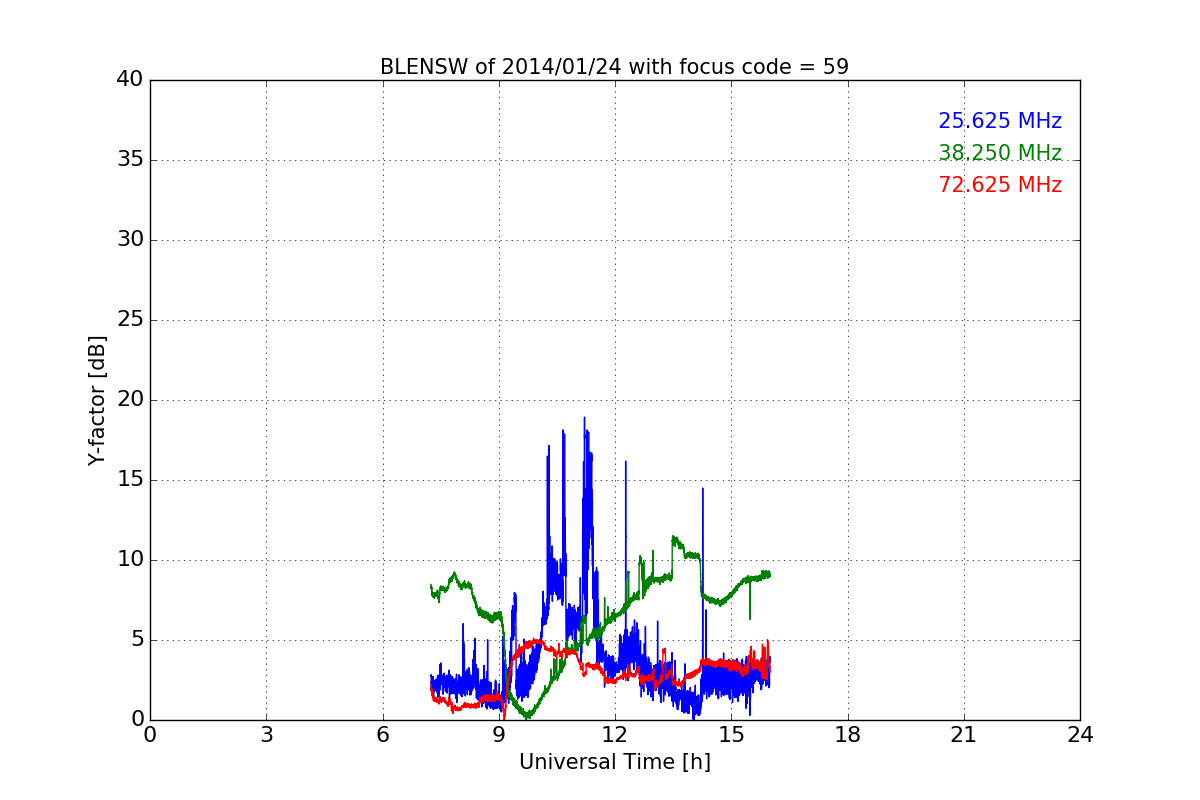Click the x-axis tick label '18'
1200x800 pixels.
848,735
